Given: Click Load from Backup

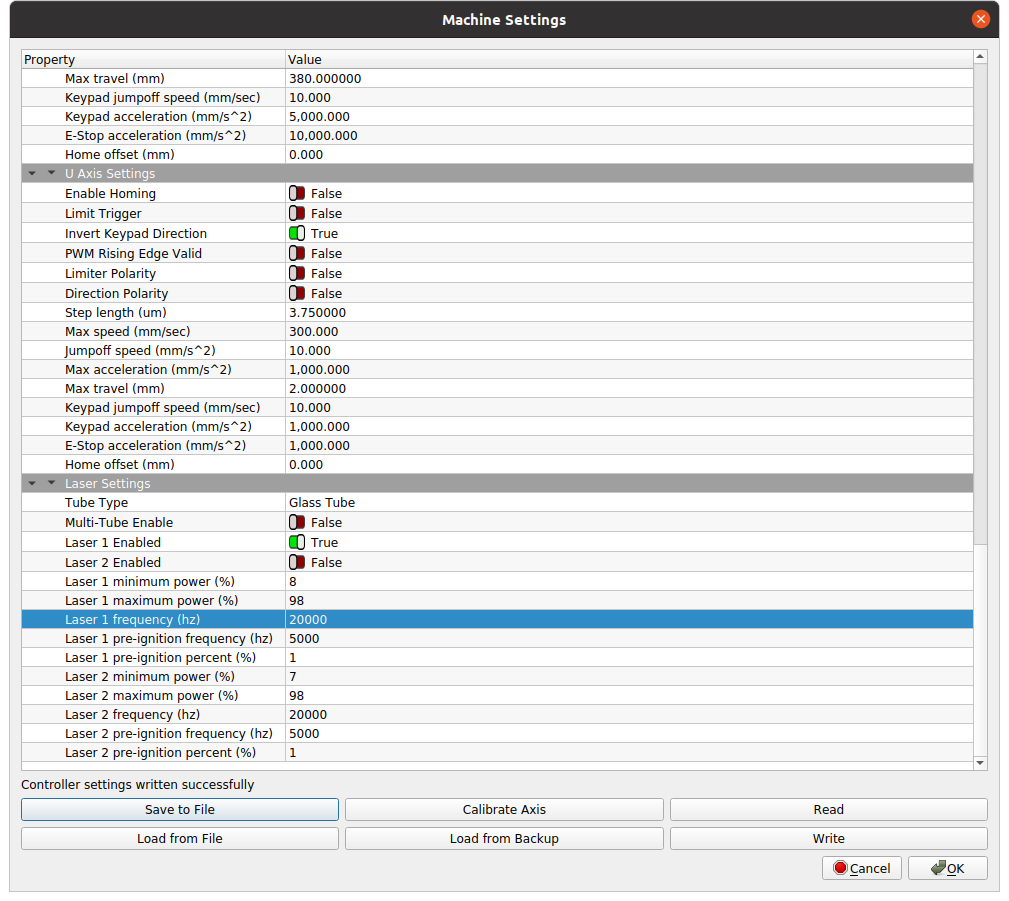Looking at the screenshot, I should pos(504,839).
